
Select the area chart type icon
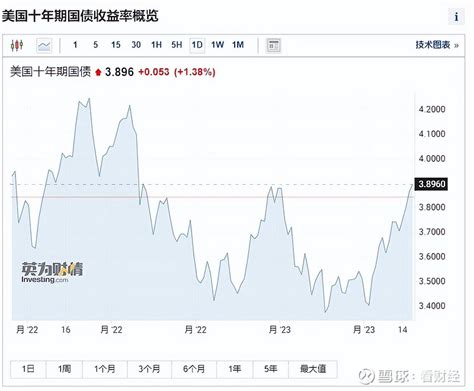point(44,45)
